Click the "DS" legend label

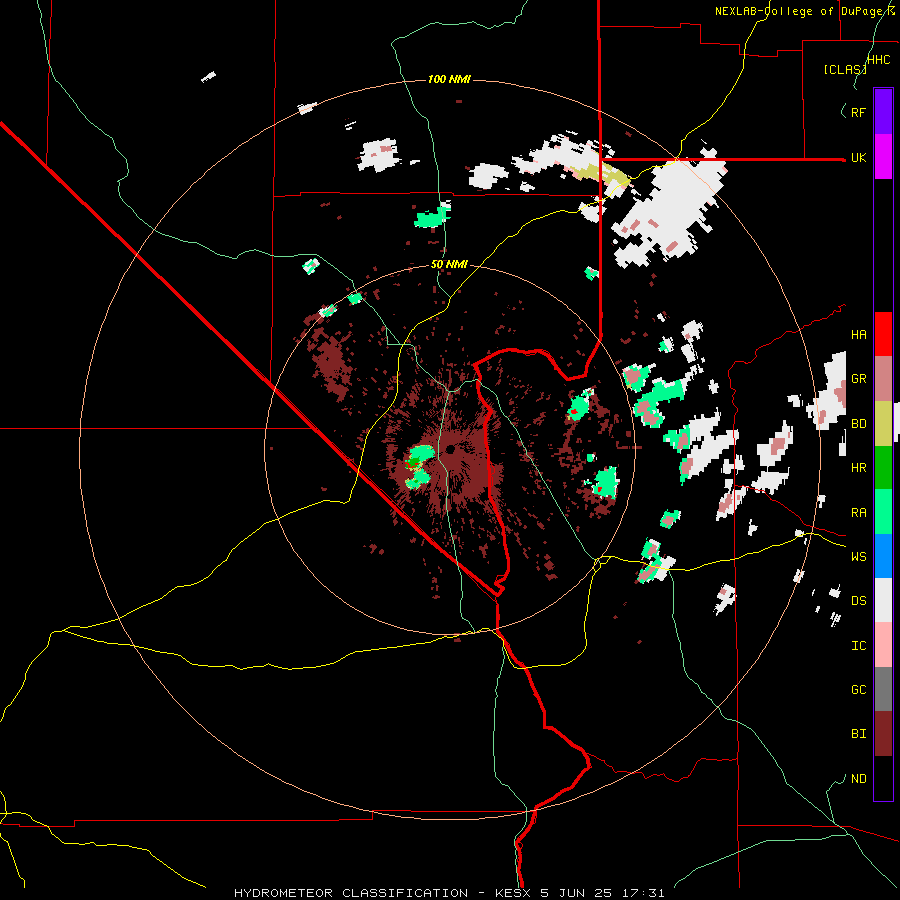tap(858, 601)
